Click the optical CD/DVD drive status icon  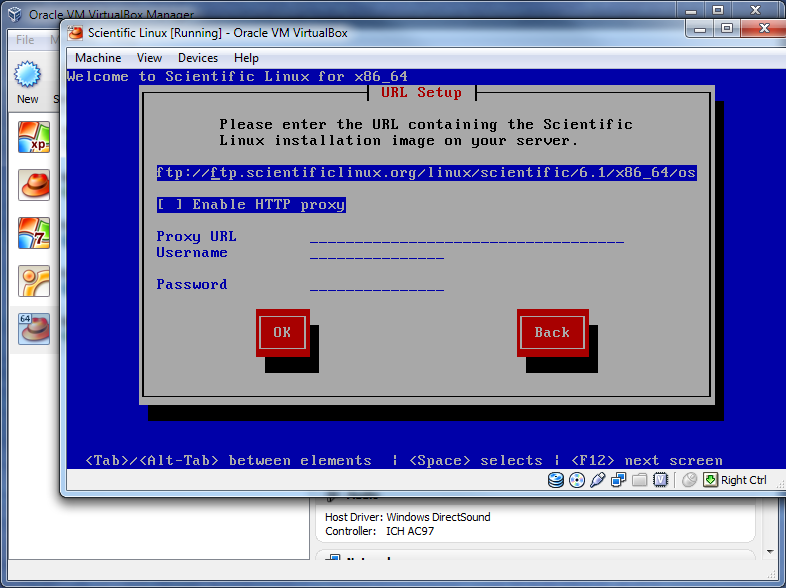coord(577,480)
